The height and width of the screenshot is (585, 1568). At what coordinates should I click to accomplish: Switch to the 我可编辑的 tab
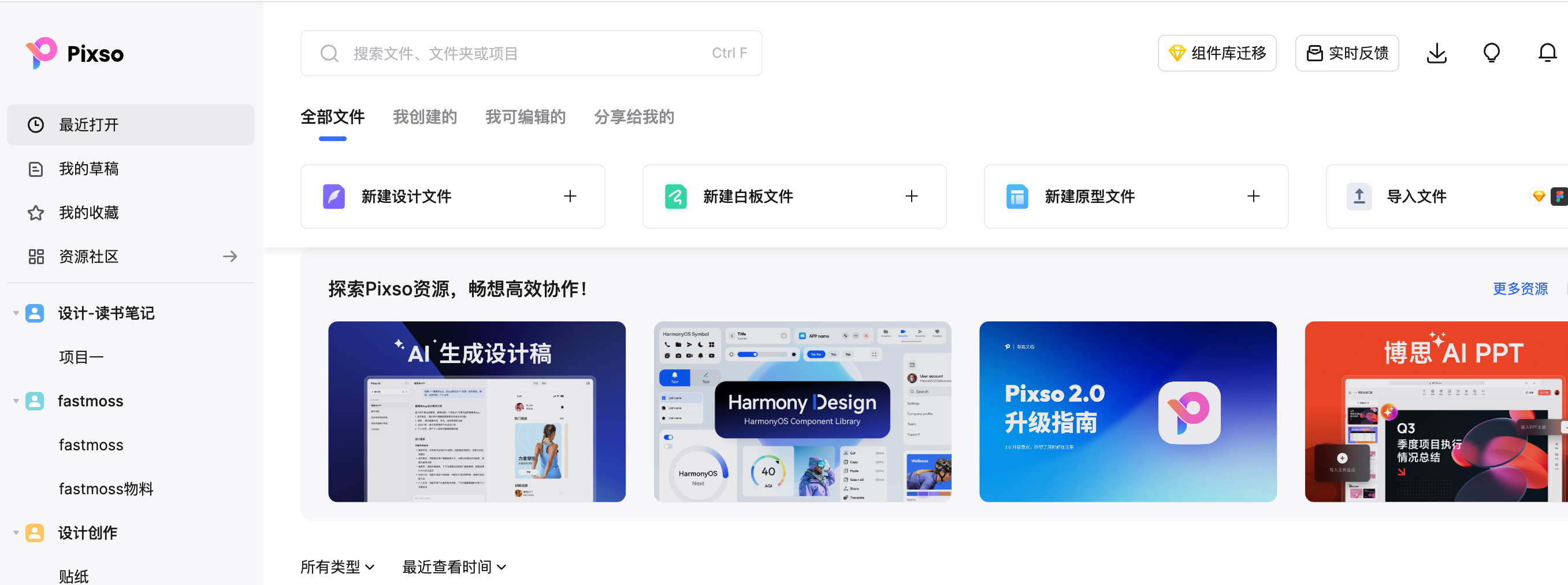pos(525,117)
